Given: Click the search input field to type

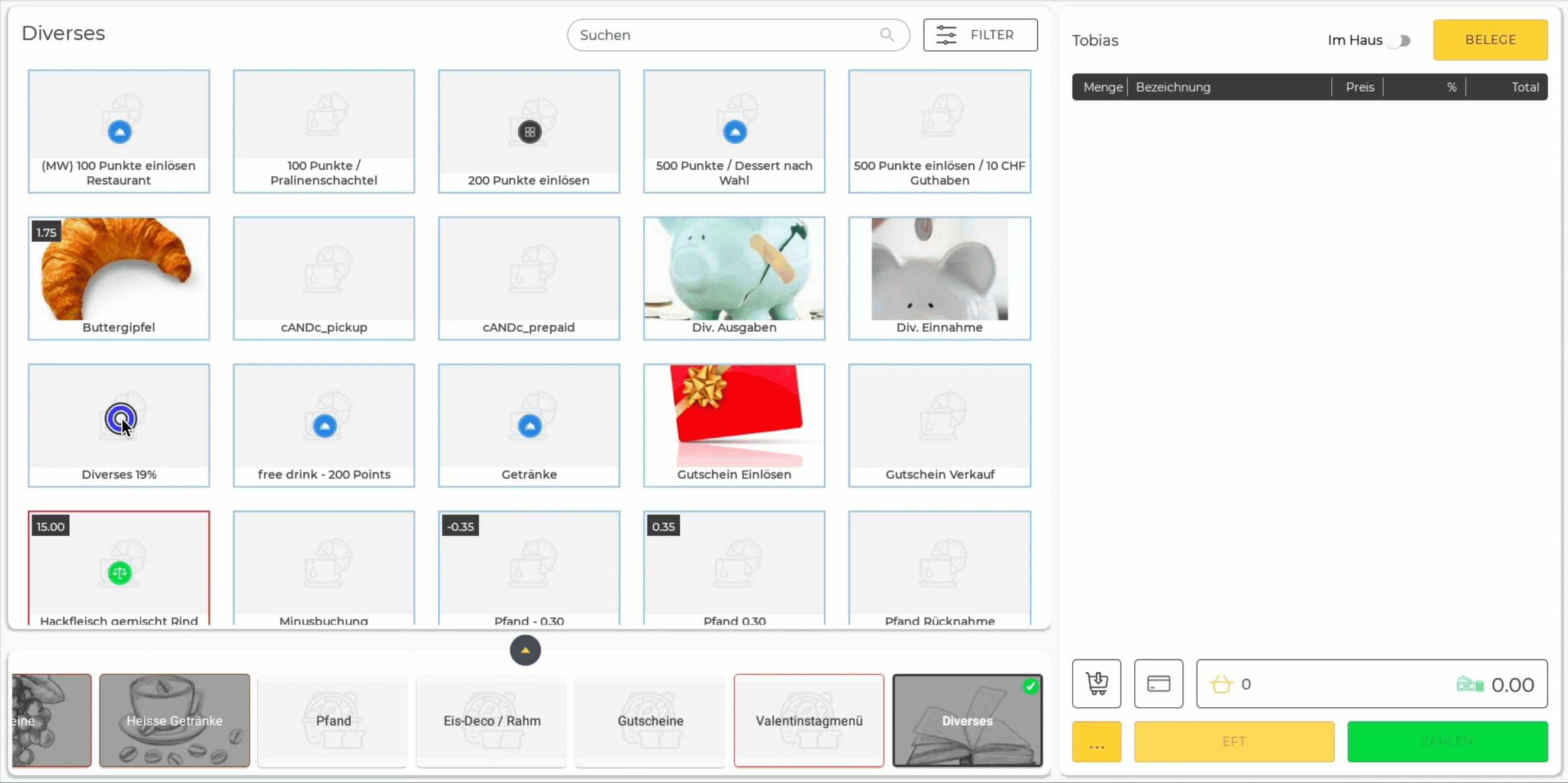Looking at the screenshot, I should pyautogui.click(x=736, y=34).
